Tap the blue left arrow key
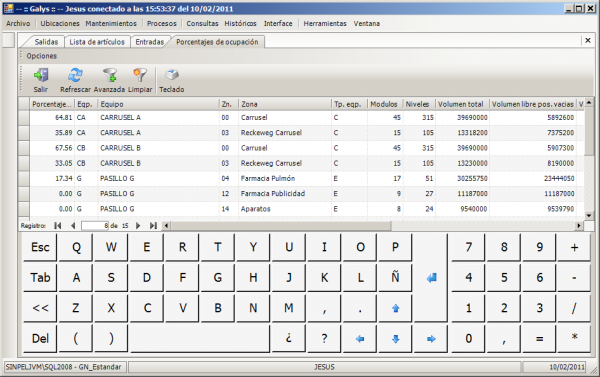600x377 pixels. [x=360, y=338]
